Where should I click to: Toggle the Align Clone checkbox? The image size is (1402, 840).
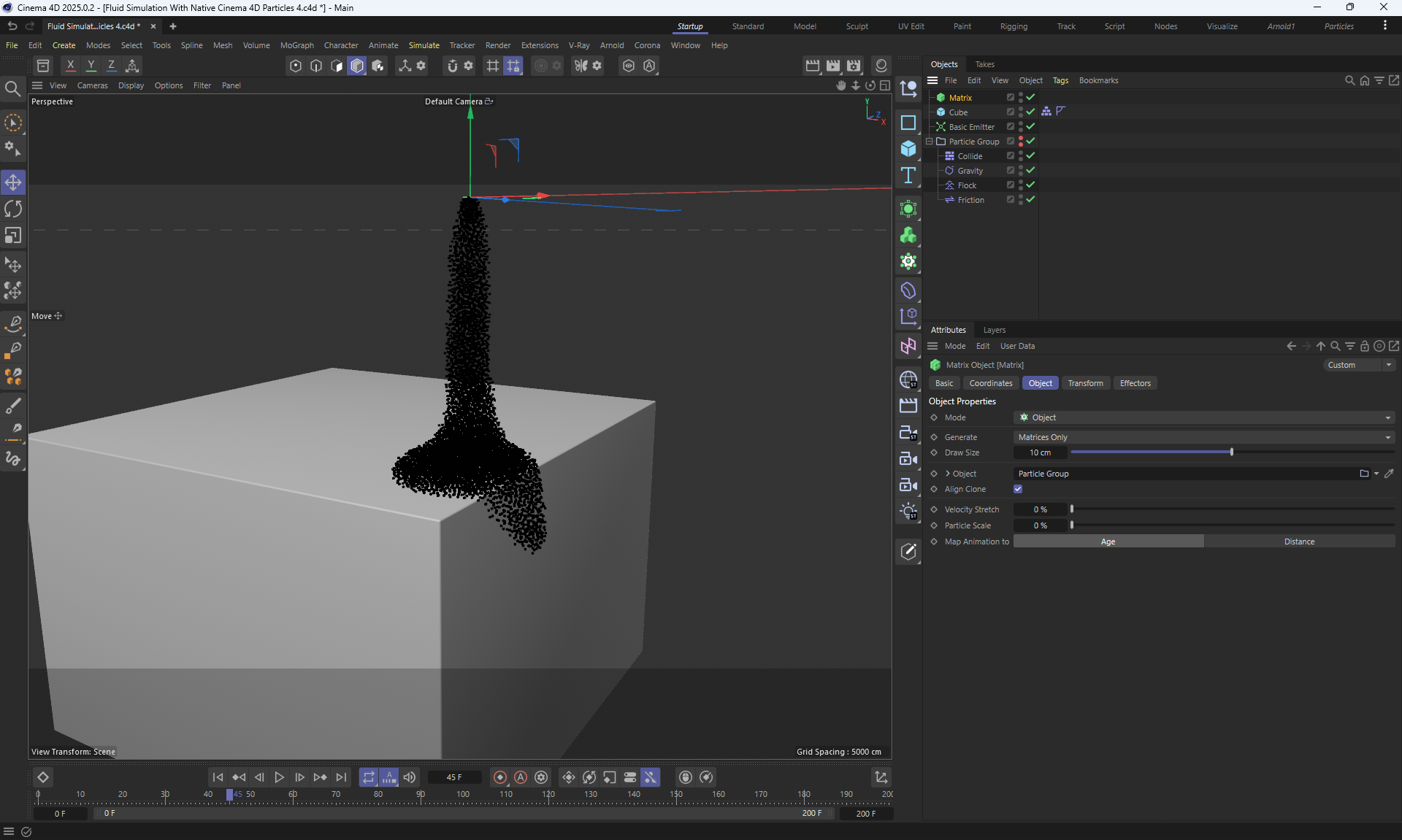pos(1018,489)
